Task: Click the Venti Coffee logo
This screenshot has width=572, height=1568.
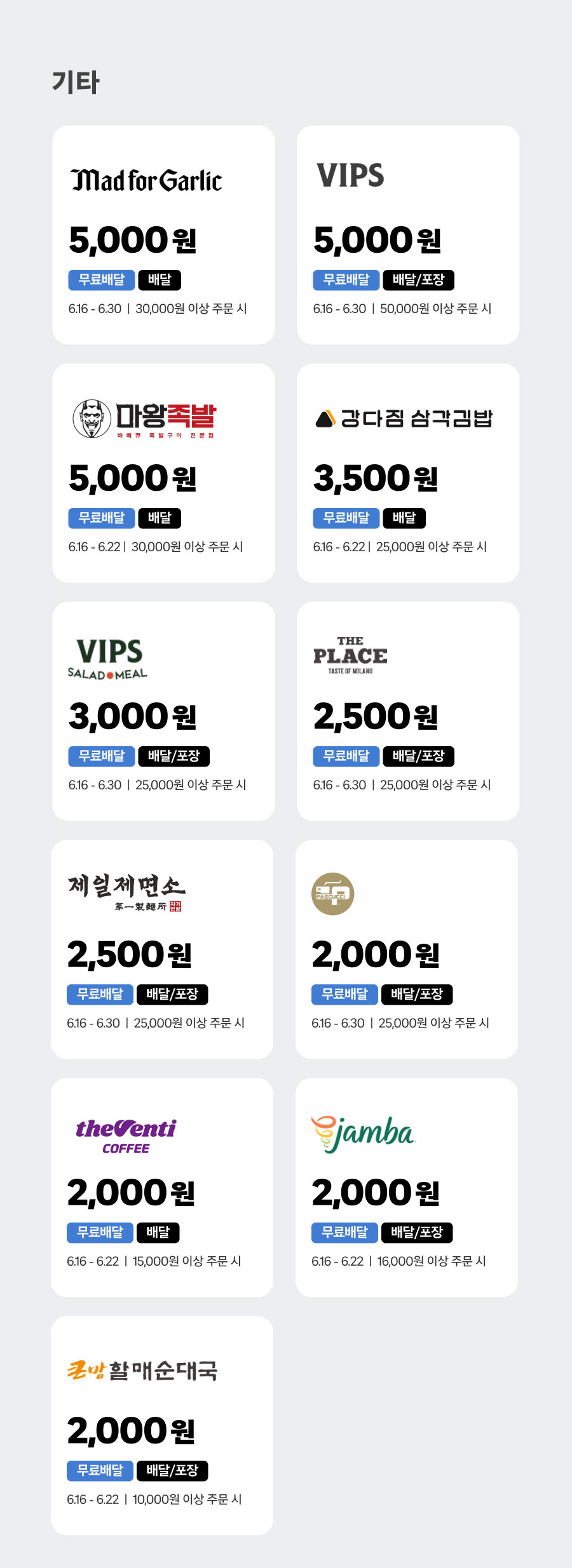Action: click(x=126, y=1136)
